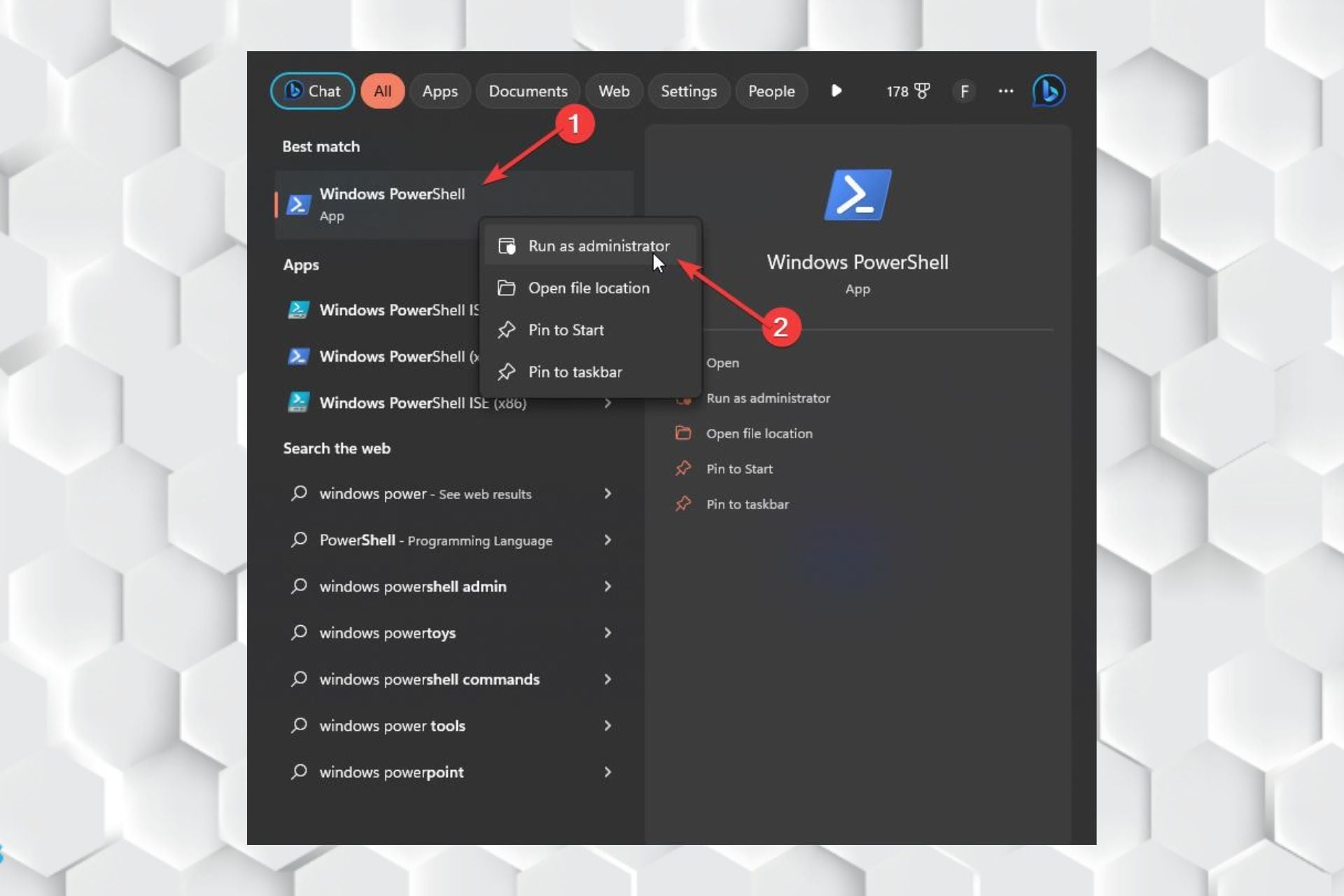Click the More options ellipsis icon
This screenshot has height=896, width=1344.
[1005, 91]
